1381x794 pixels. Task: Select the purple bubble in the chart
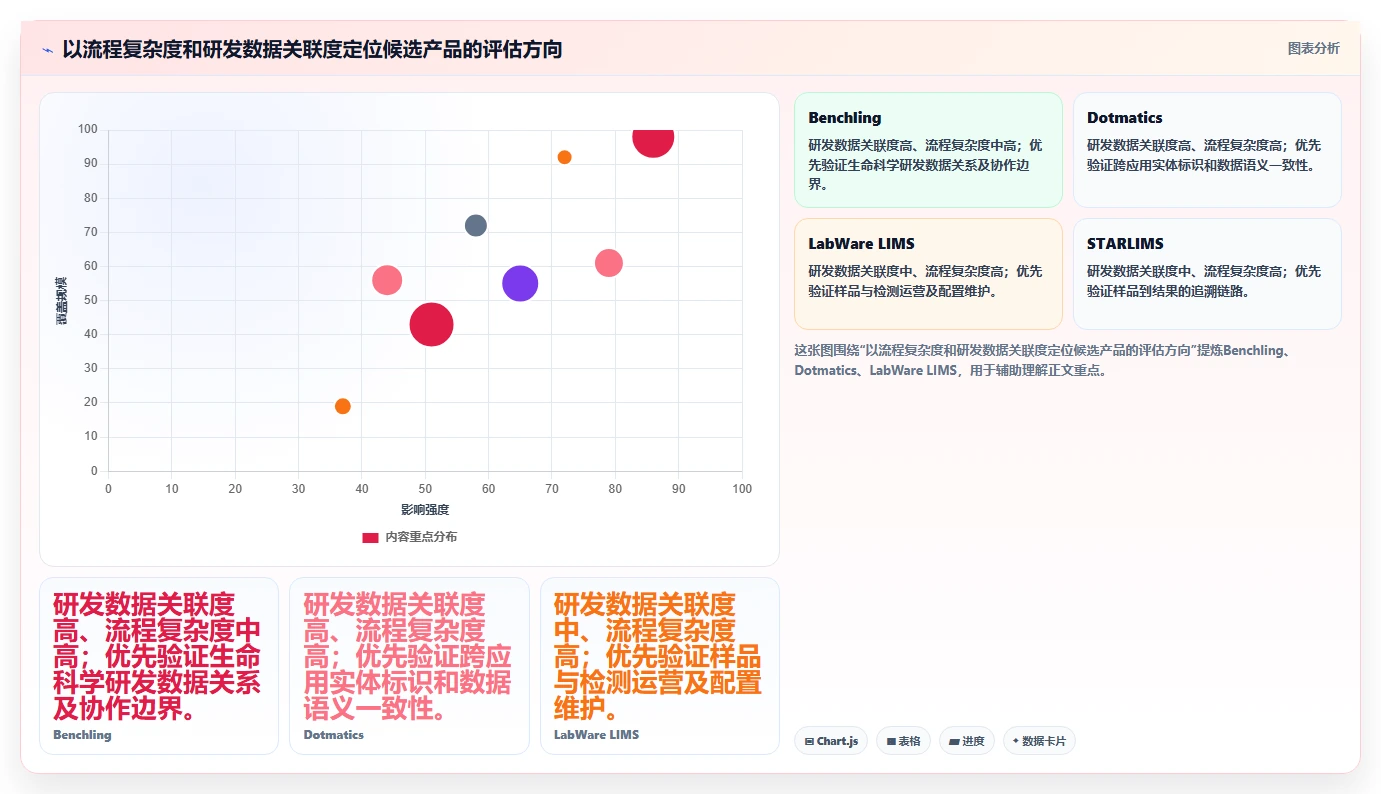click(520, 283)
